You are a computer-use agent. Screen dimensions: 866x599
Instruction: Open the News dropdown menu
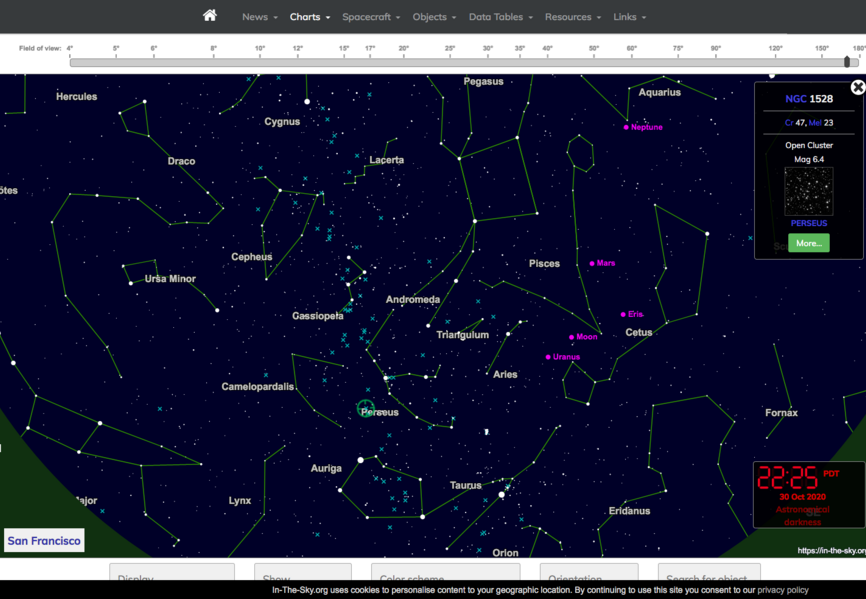[260, 17]
